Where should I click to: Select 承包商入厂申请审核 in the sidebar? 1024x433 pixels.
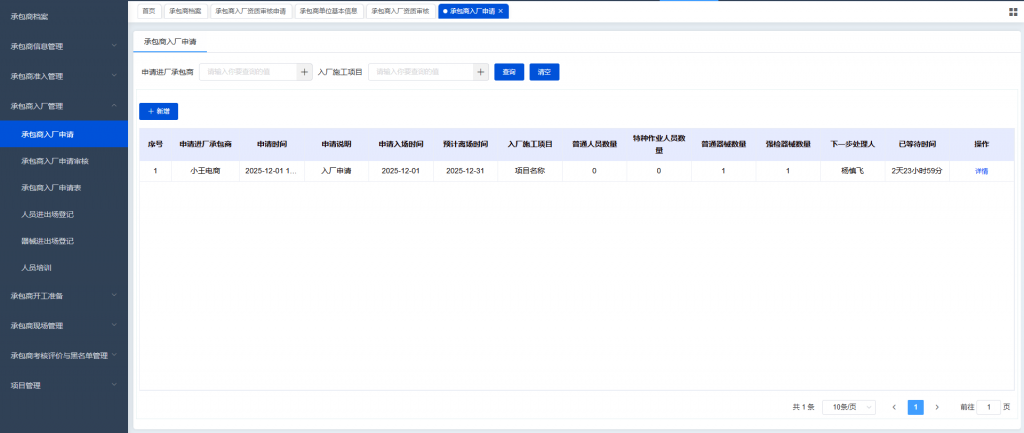click(55, 160)
